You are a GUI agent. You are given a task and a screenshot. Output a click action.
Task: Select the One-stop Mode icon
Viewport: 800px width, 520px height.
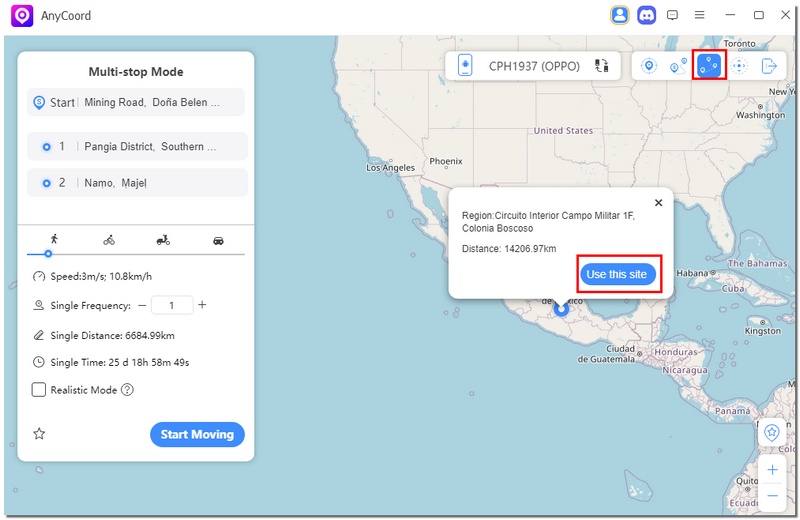pyautogui.click(x=679, y=66)
